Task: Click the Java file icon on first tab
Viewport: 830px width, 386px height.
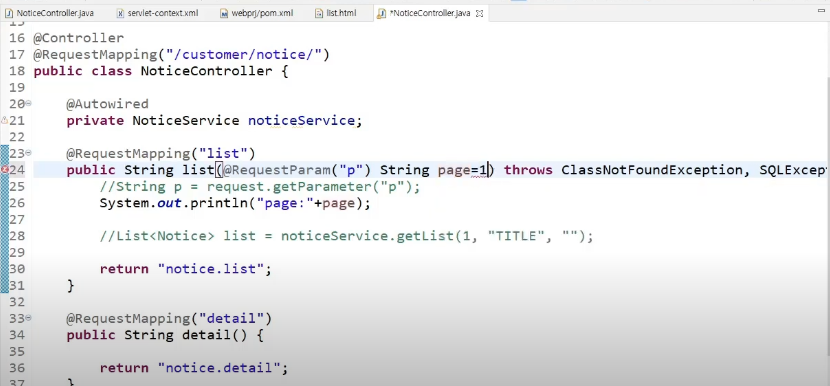Action: [9, 13]
